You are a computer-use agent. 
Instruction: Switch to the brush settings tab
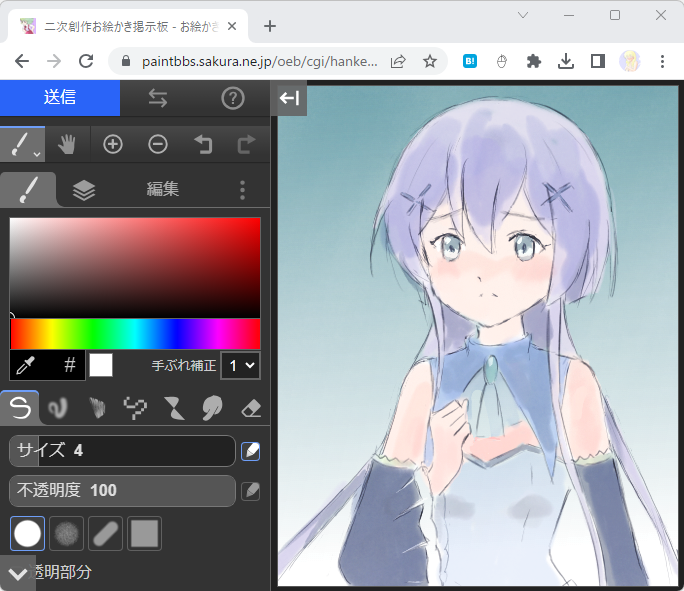28,190
